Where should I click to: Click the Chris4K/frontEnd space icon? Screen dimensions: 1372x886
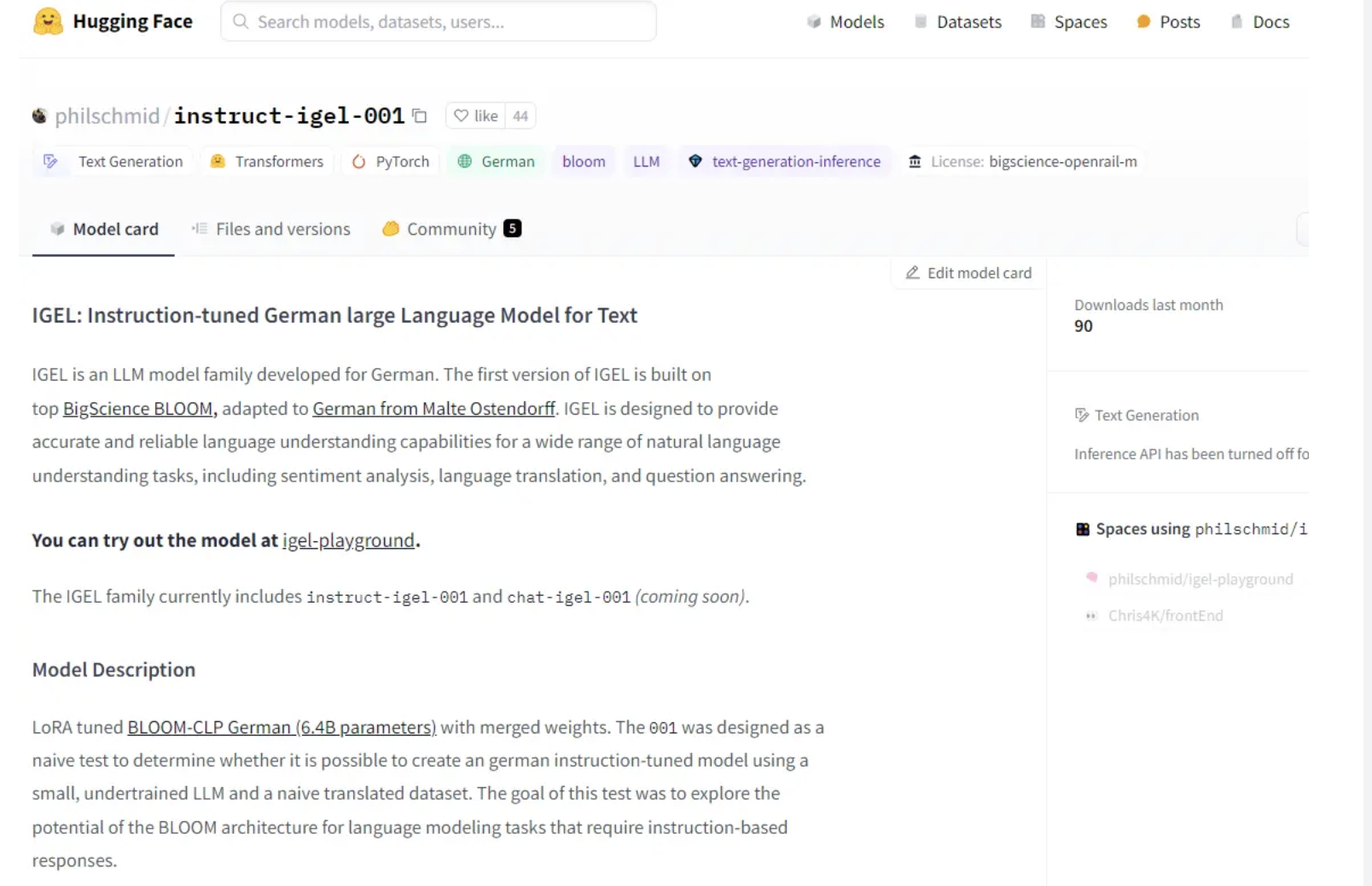1091,615
